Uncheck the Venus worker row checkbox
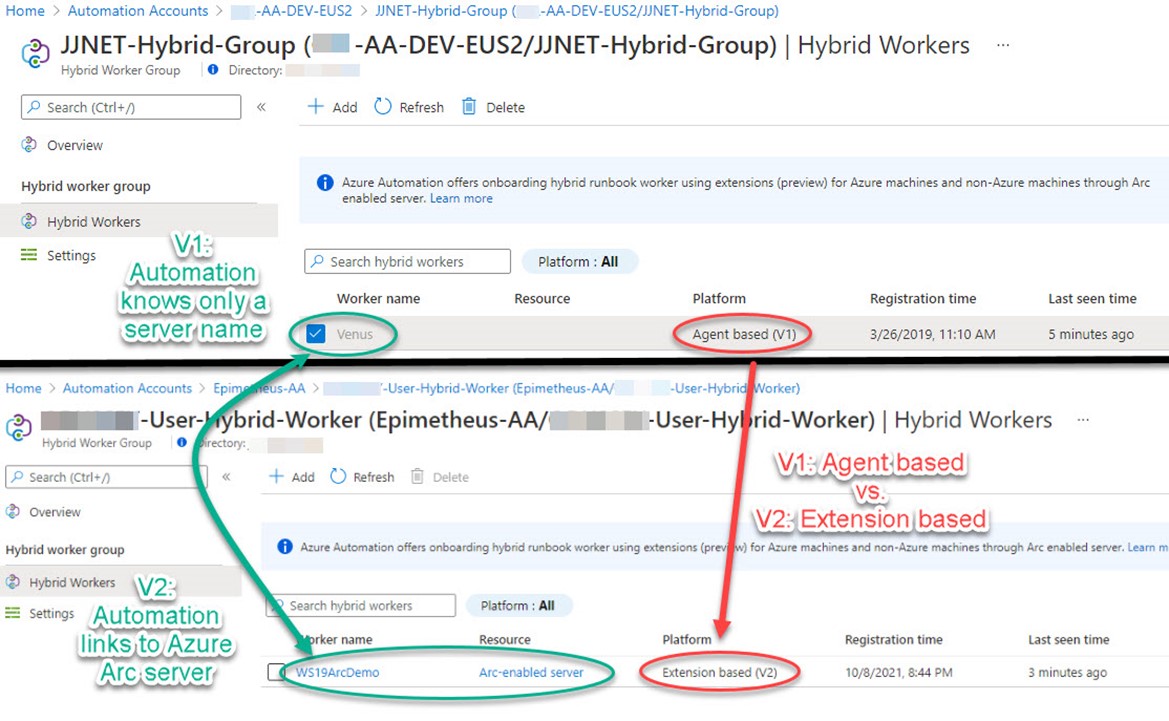 pos(315,333)
